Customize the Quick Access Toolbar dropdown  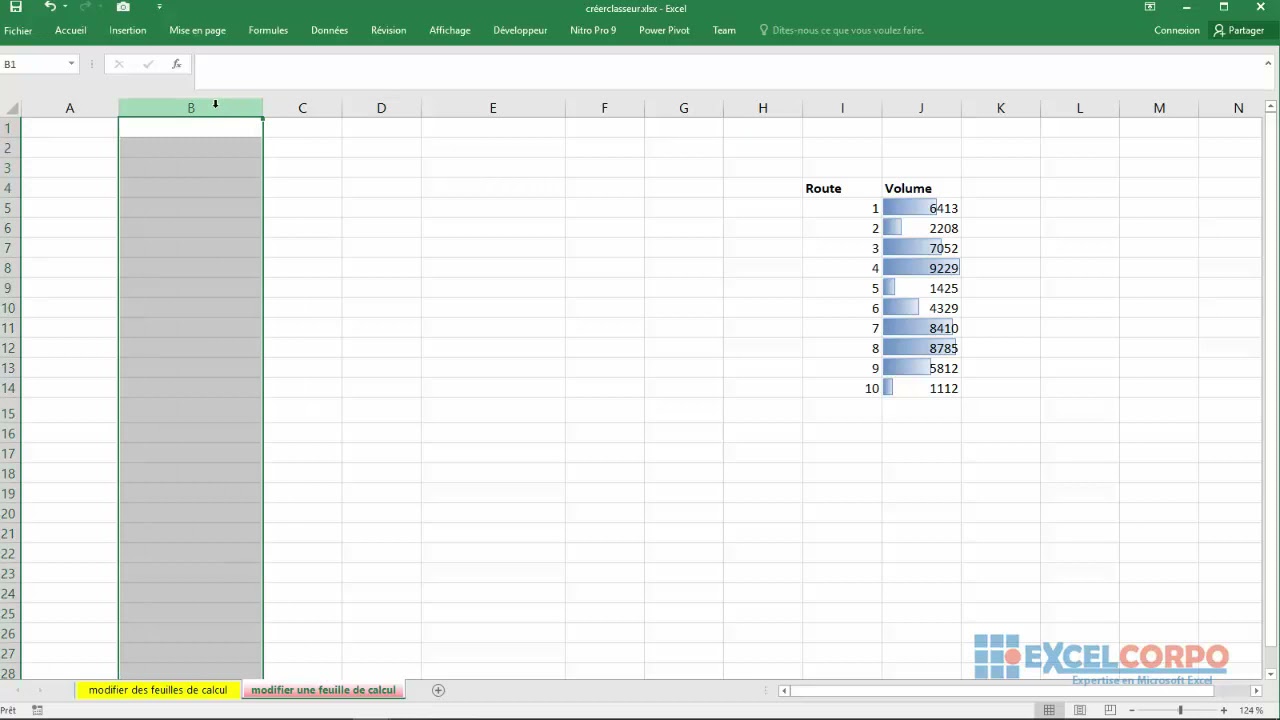[x=159, y=7]
